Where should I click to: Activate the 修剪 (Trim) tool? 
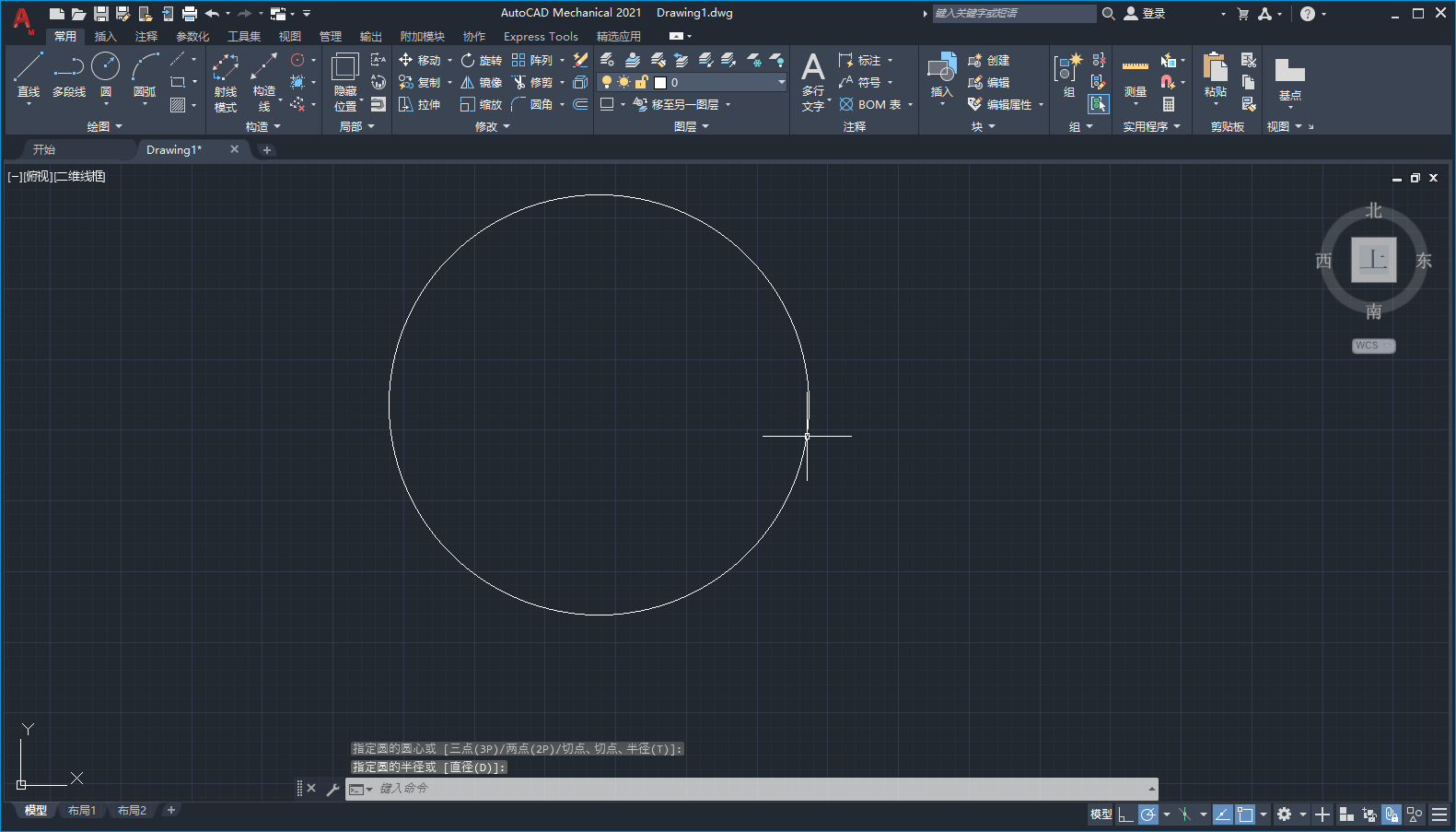(532, 82)
